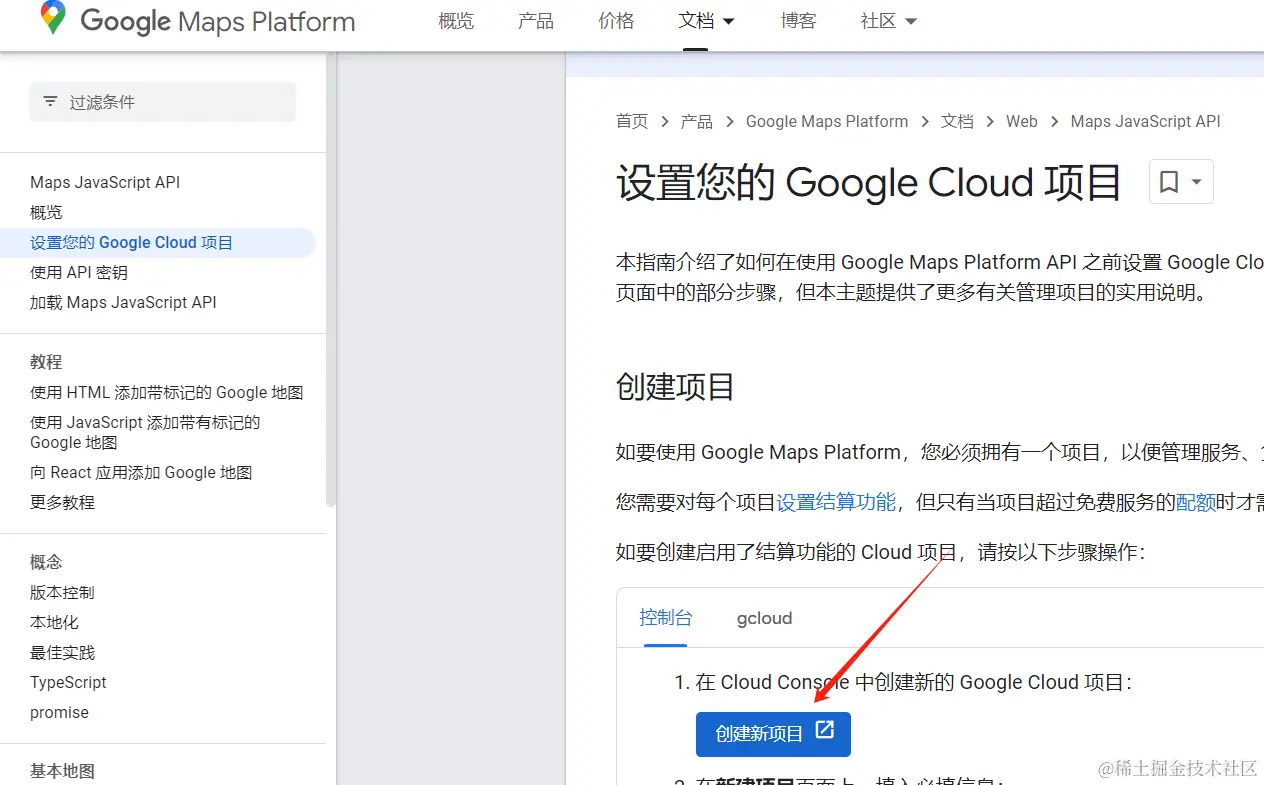Viewport: 1264px width, 785px height.
Task: Switch to the gcloud tab
Action: click(x=765, y=618)
